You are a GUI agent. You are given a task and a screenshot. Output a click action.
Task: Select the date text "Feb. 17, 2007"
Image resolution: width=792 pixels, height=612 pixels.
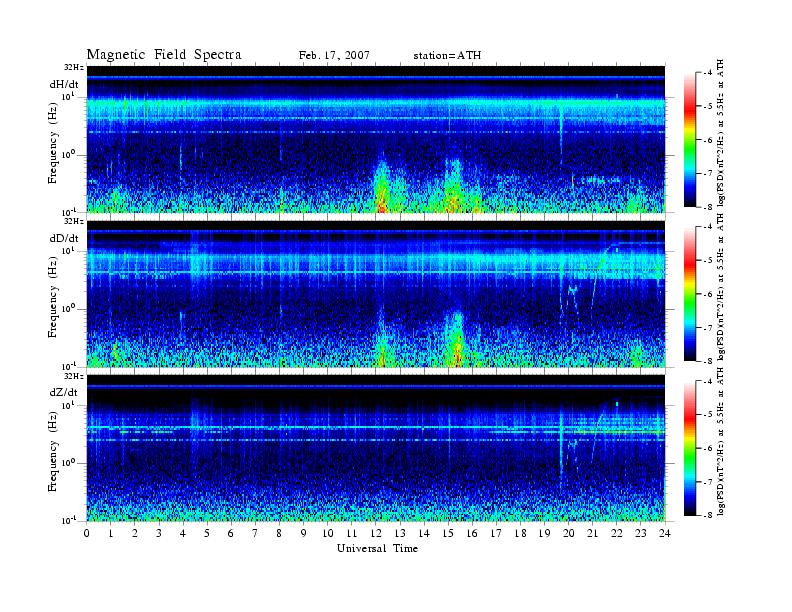click(334, 56)
